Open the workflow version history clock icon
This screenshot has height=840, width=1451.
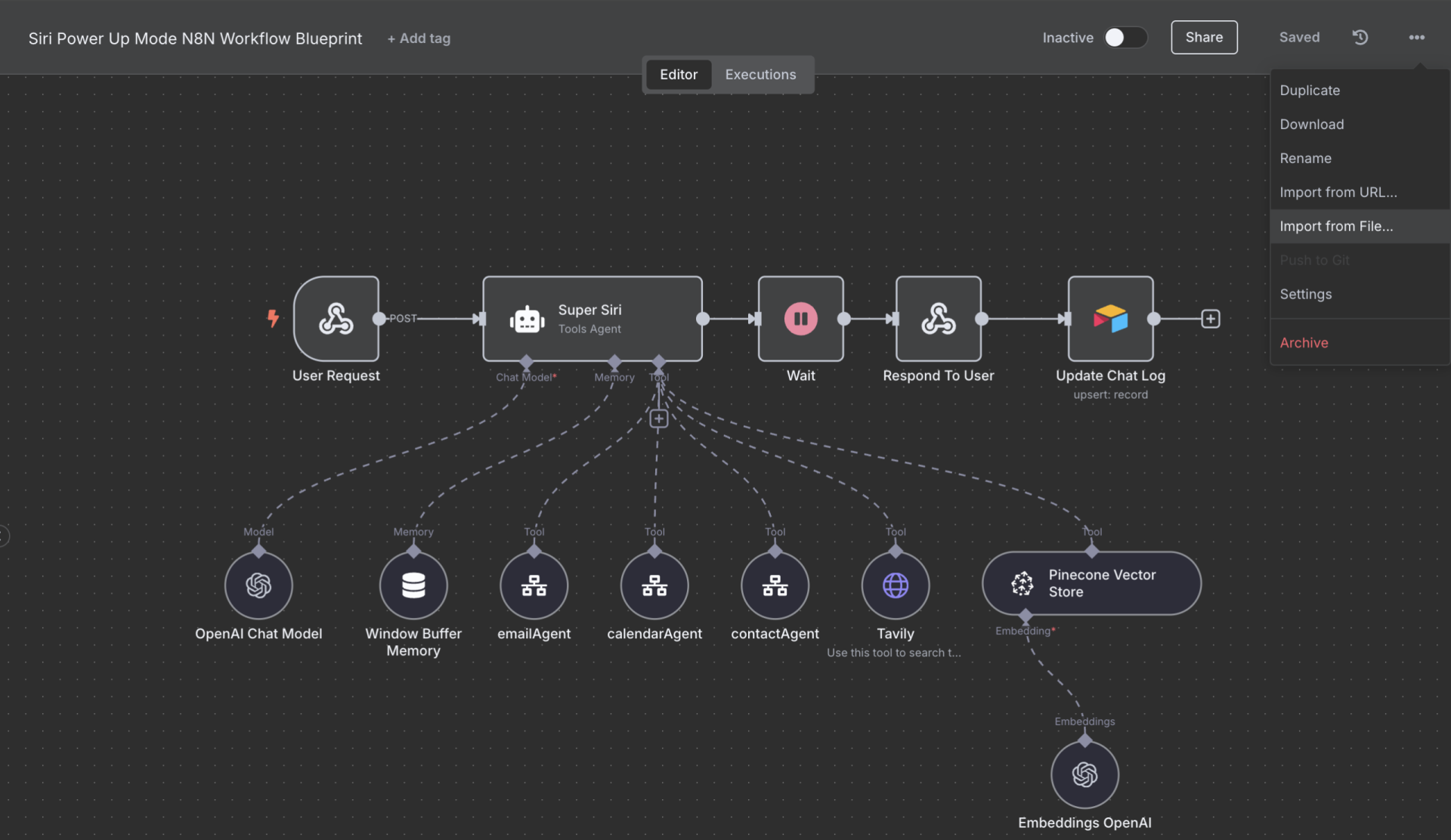(x=1360, y=37)
